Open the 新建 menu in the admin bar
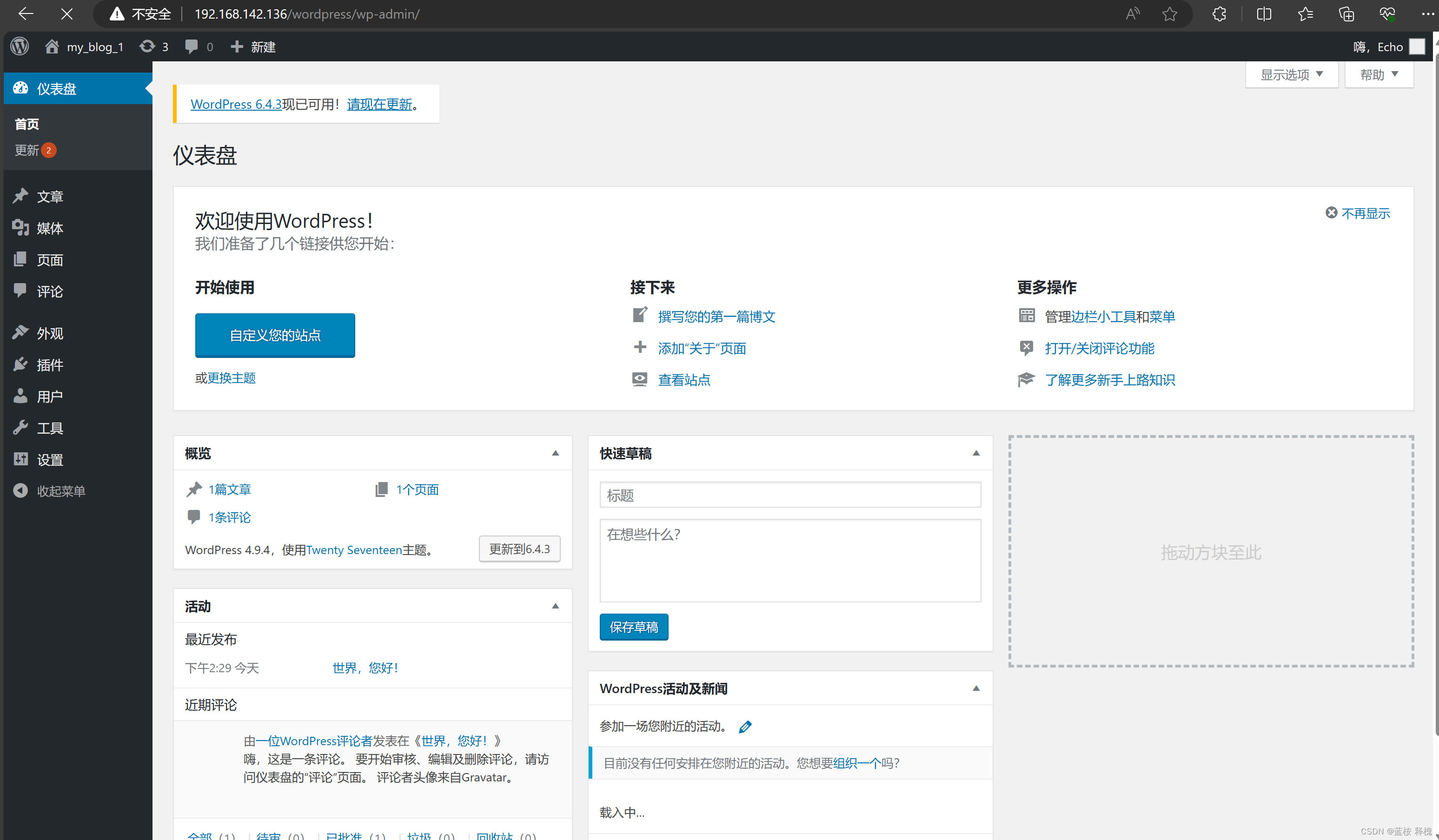 pyautogui.click(x=253, y=46)
